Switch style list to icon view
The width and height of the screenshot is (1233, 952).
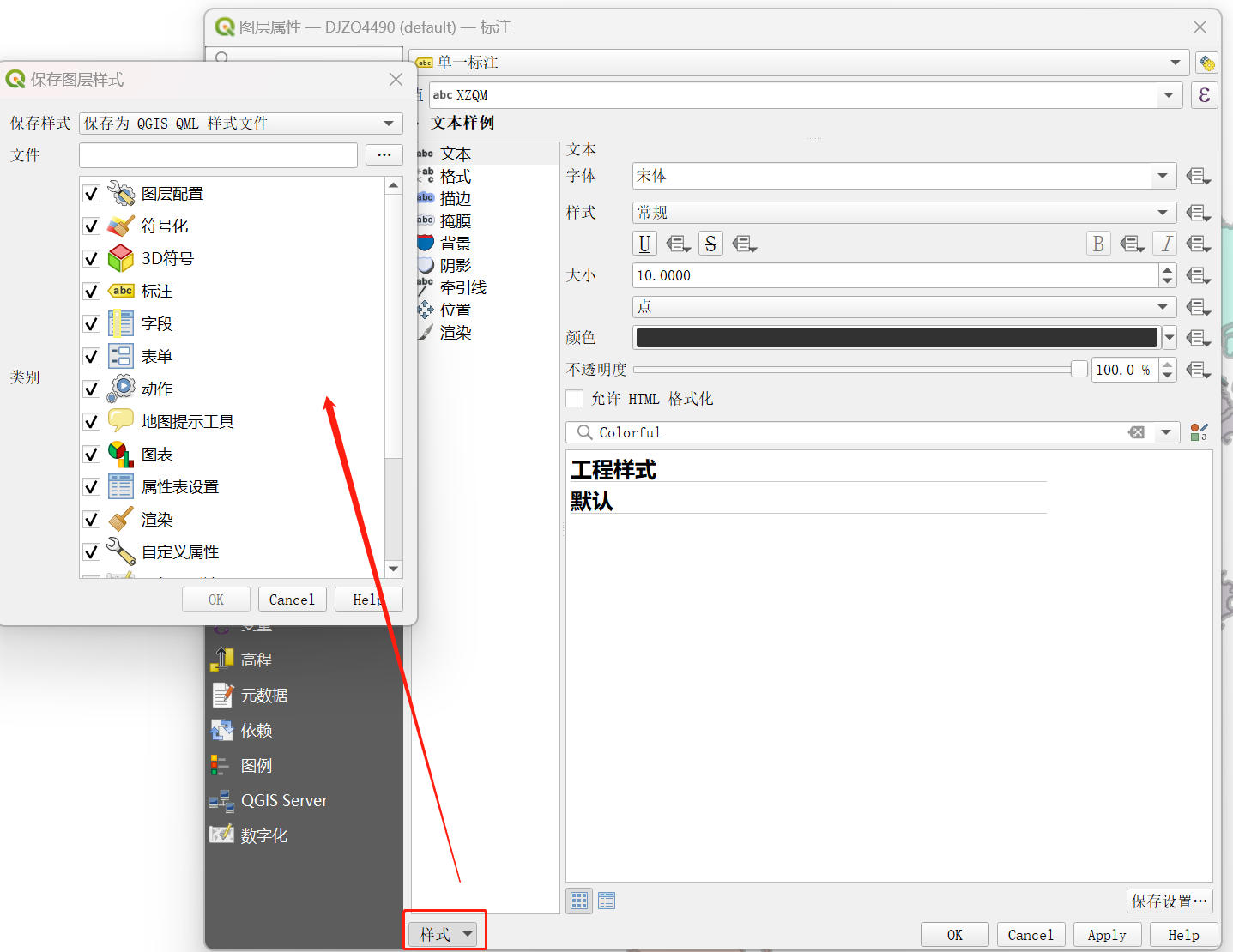click(x=580, y=901)
